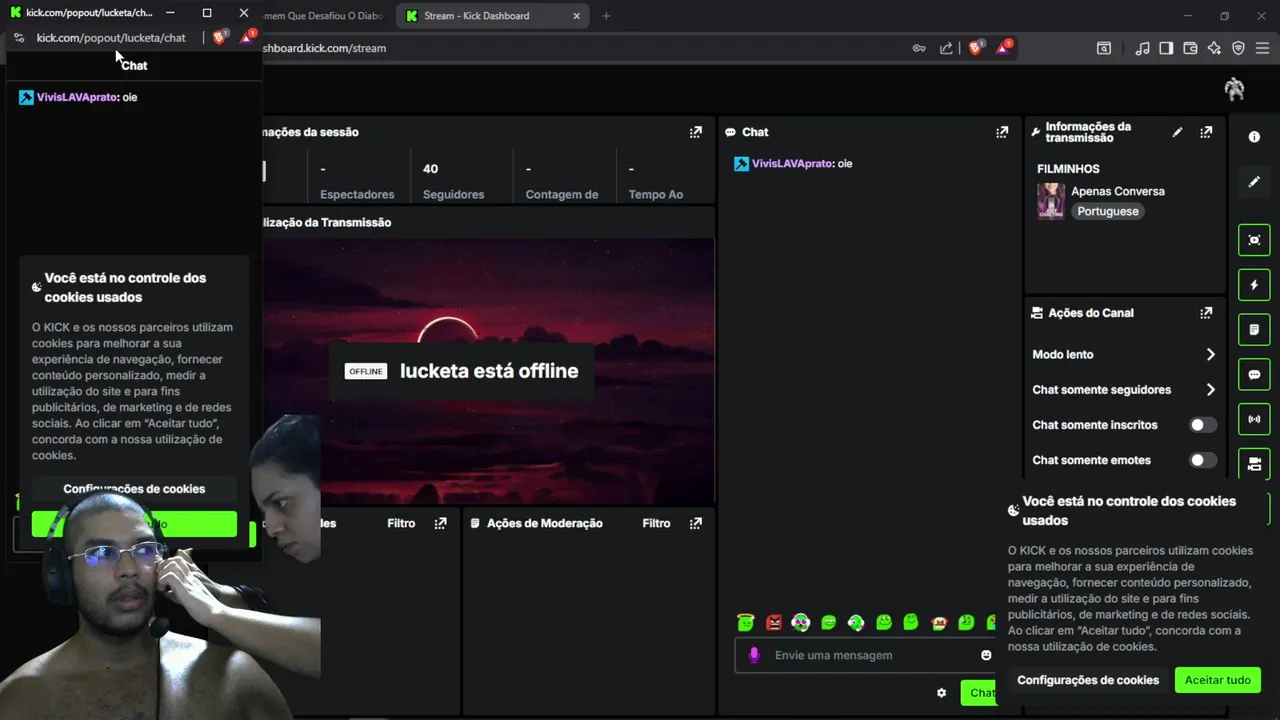Open the Filtro dropdown in Ações de Moderação
Image resolution: width=1280 pixels, height=720 pixels.
coord(656,523)
